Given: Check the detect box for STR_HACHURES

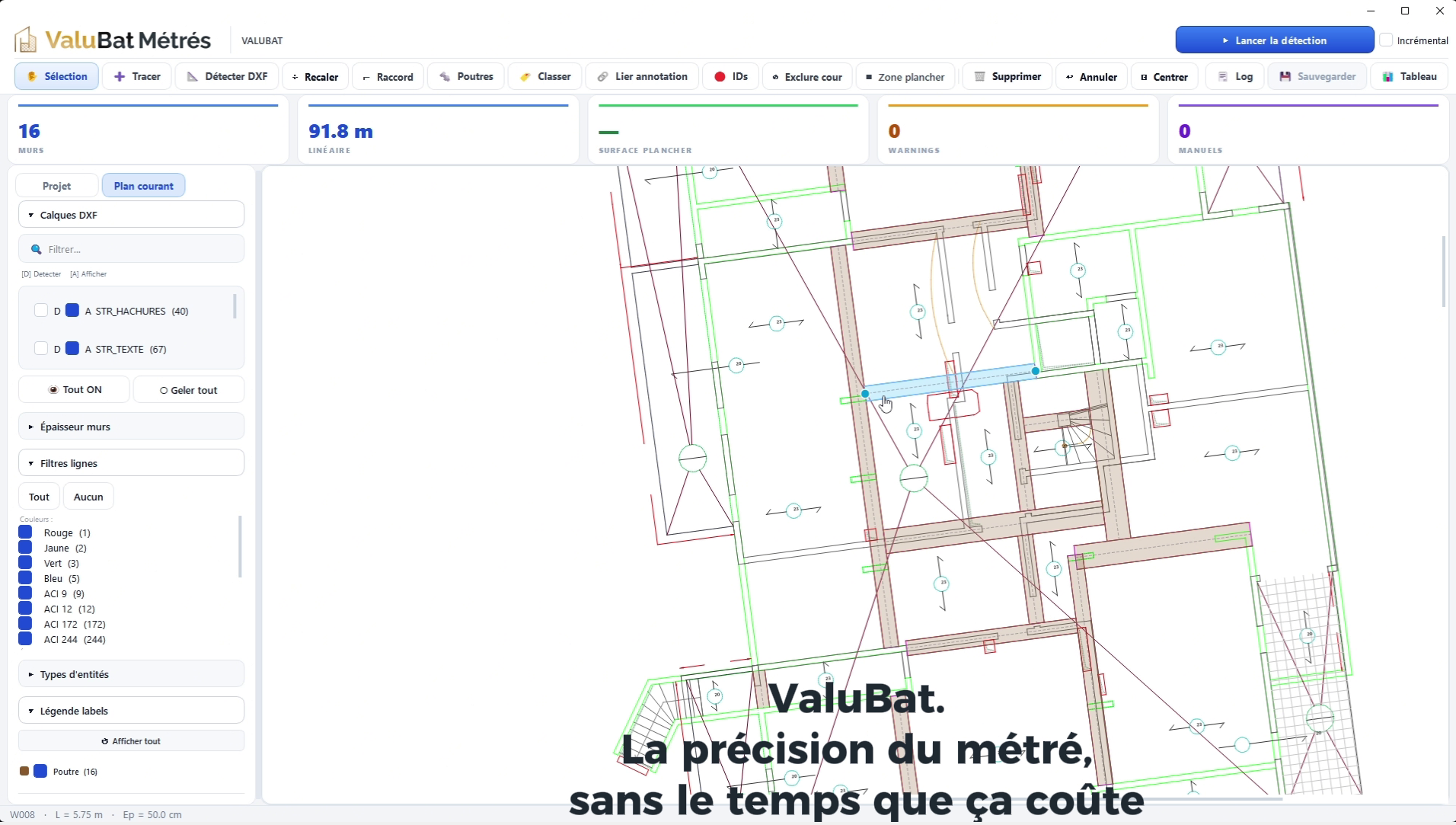Looking at the screenshot, I should pos(41,310).
